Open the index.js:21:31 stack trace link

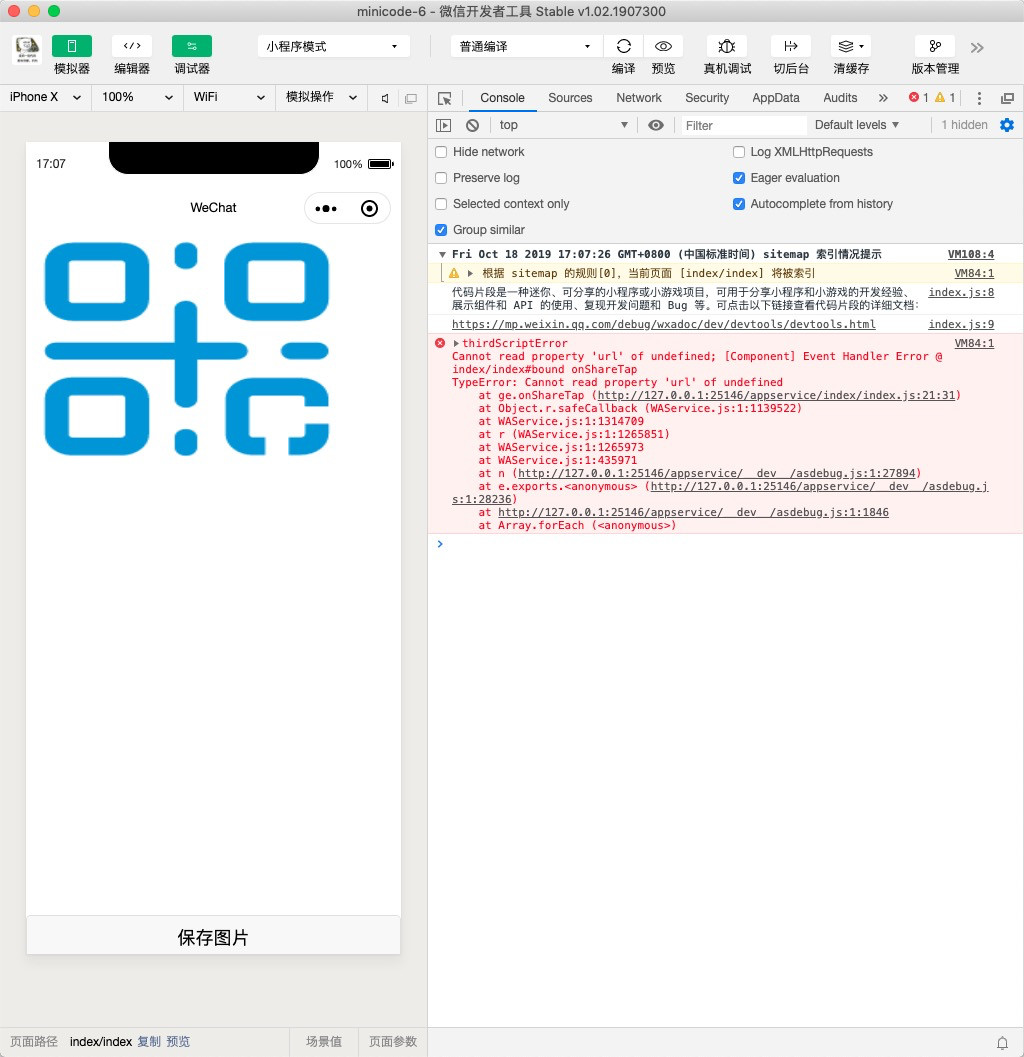(777, 396)
